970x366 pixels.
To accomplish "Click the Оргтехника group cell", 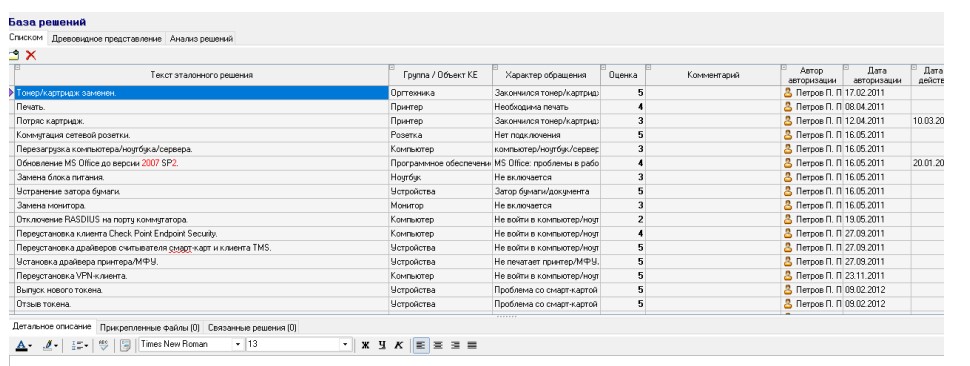I will click(x=440, y=92).
